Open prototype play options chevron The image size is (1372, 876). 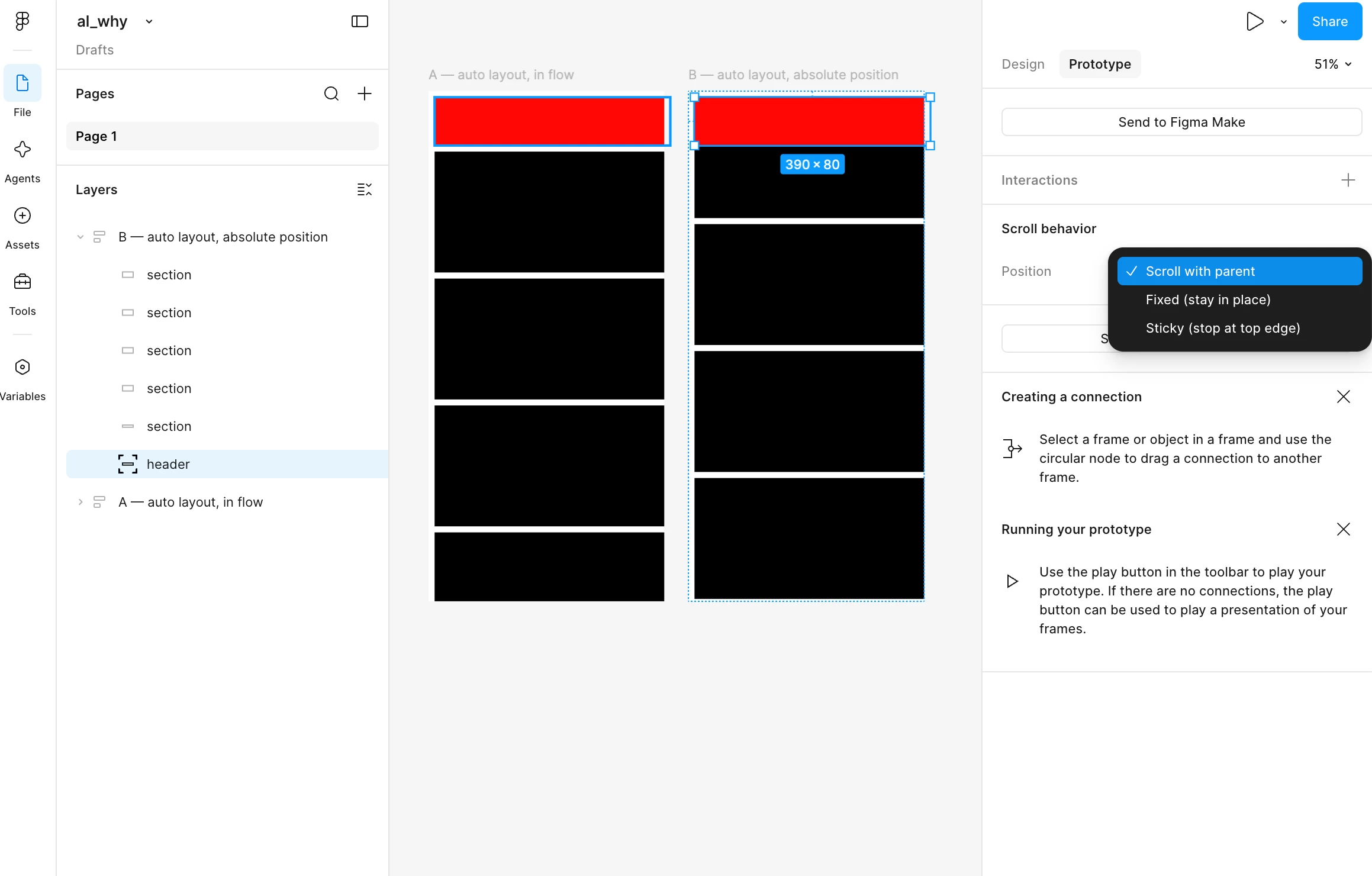[x=1284, y=22]
